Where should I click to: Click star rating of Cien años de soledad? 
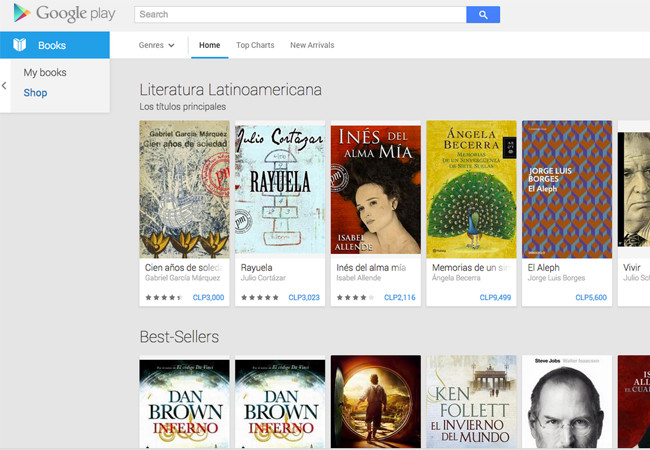tap(164, 298)
